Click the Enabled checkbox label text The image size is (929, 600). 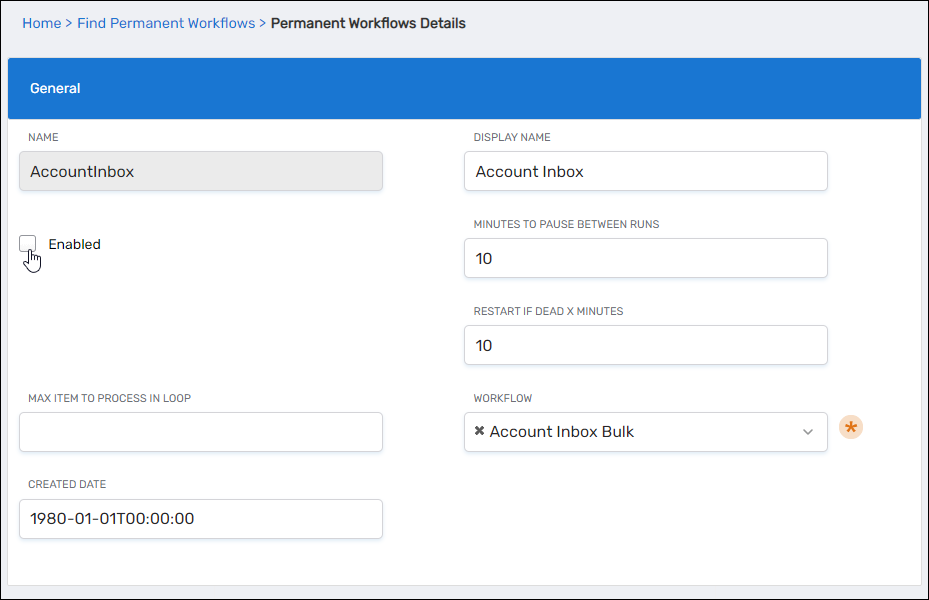pyautogui.click(x=74, y=244)
